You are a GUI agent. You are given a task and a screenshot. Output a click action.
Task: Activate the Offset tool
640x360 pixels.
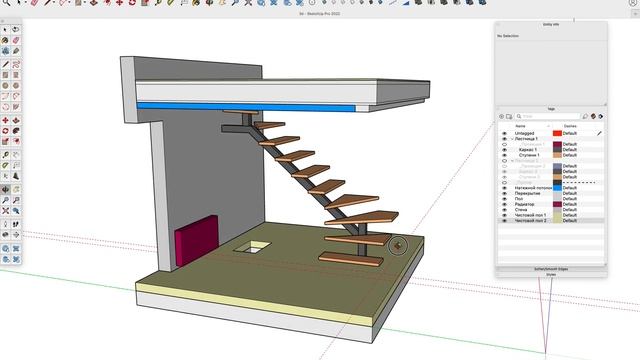point(16,141)
